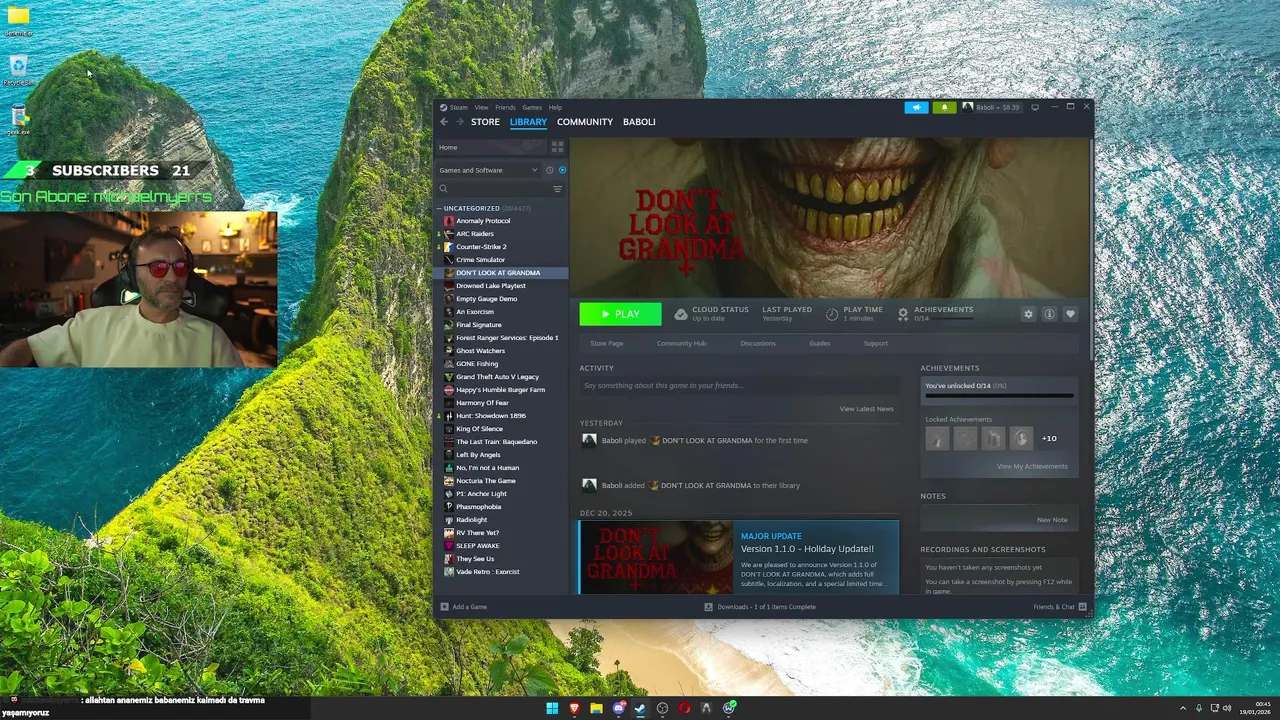The height and width of the screenshot is (720, 1280).
Task: Open Discord from the taskbar
Action: click(x=618, y=708)
